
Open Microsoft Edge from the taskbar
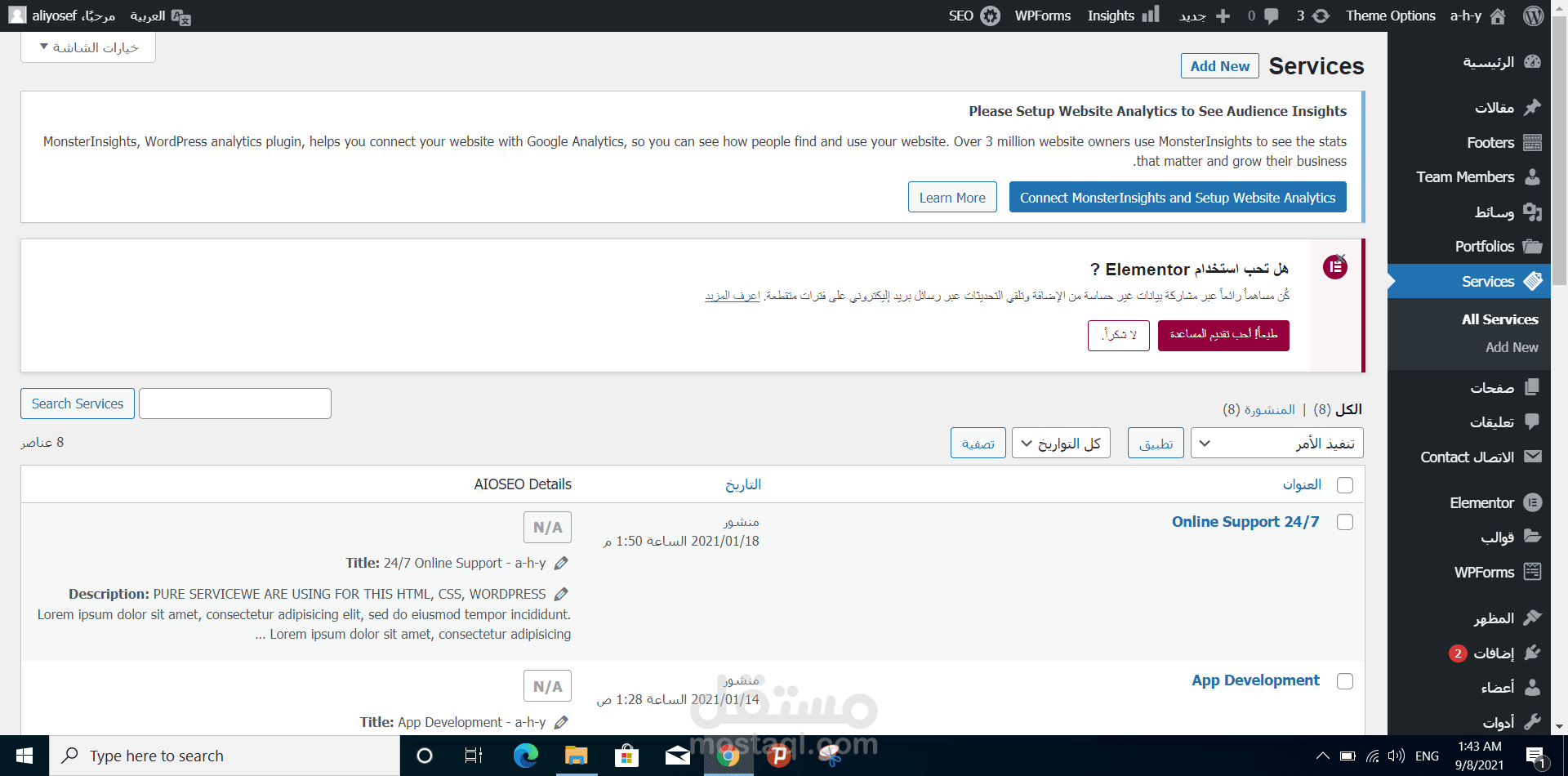[x=525, y=756]
